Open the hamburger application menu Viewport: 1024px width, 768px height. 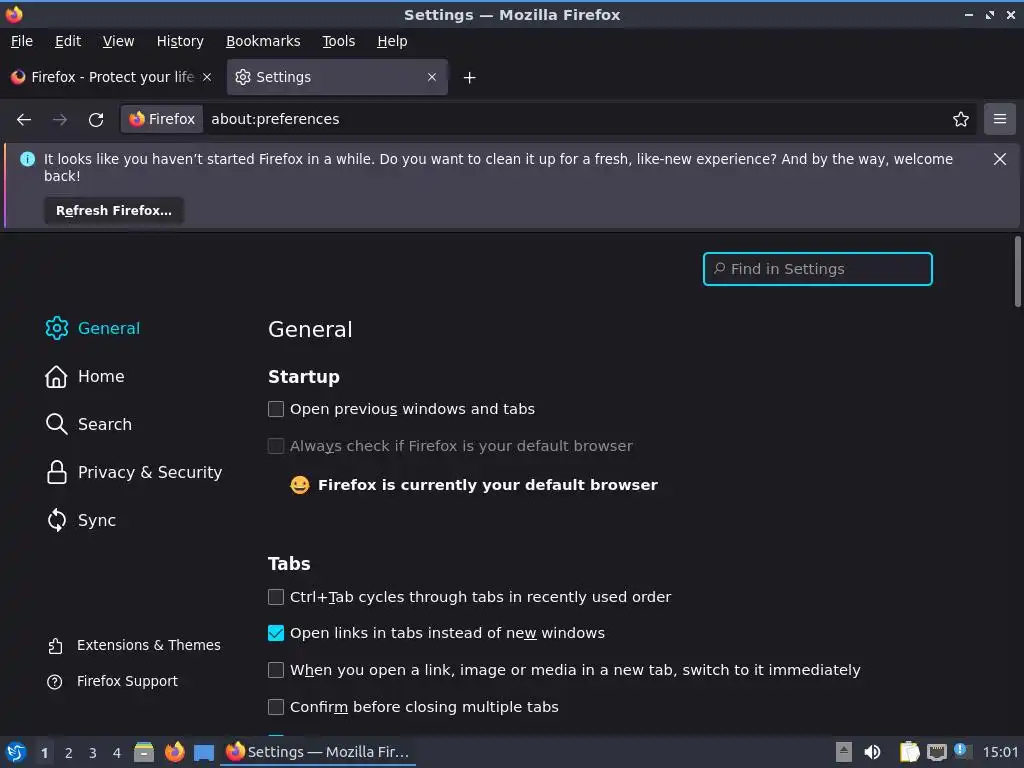1000,119
